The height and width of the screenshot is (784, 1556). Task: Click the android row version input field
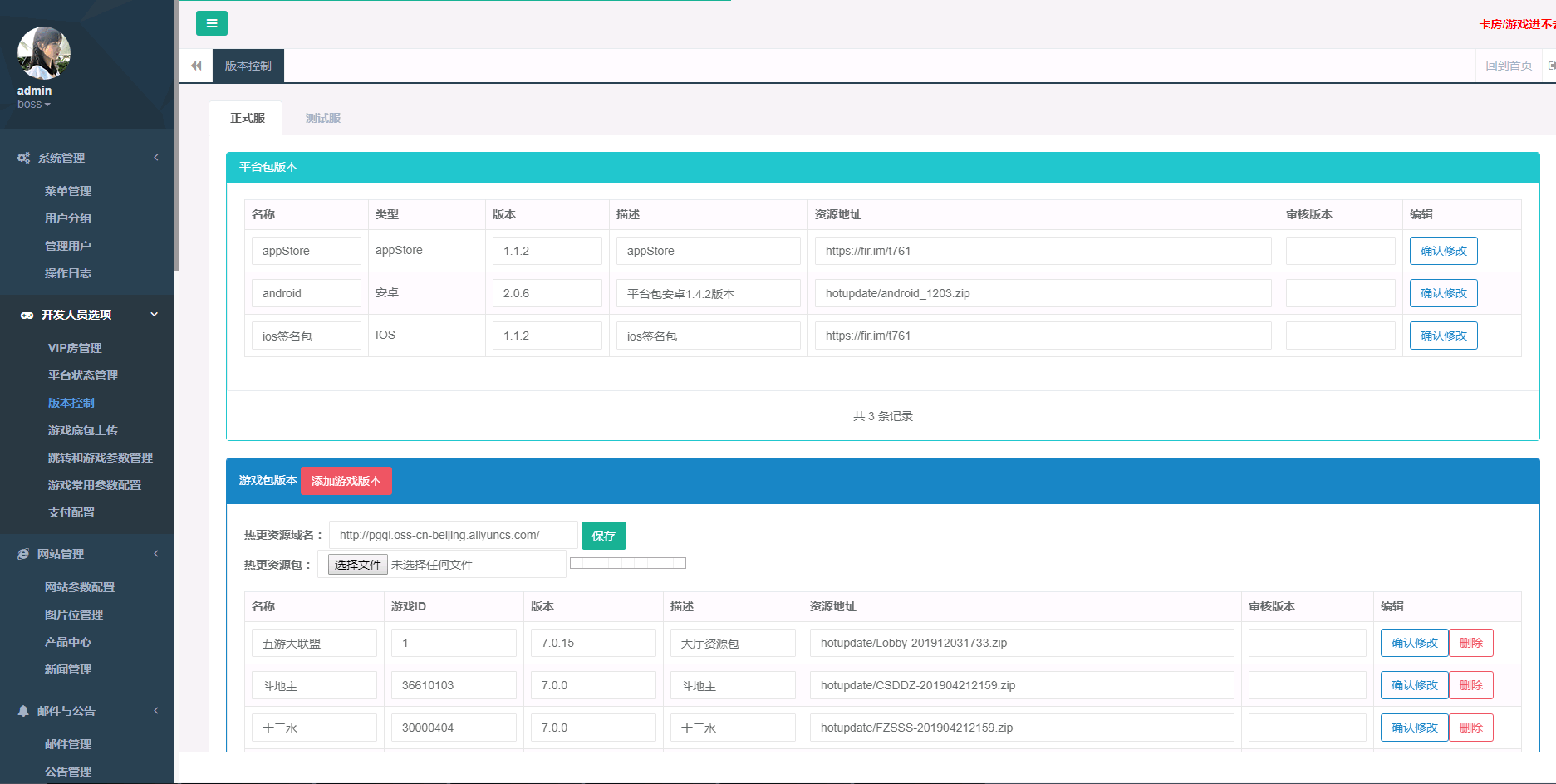coord(547,293)
